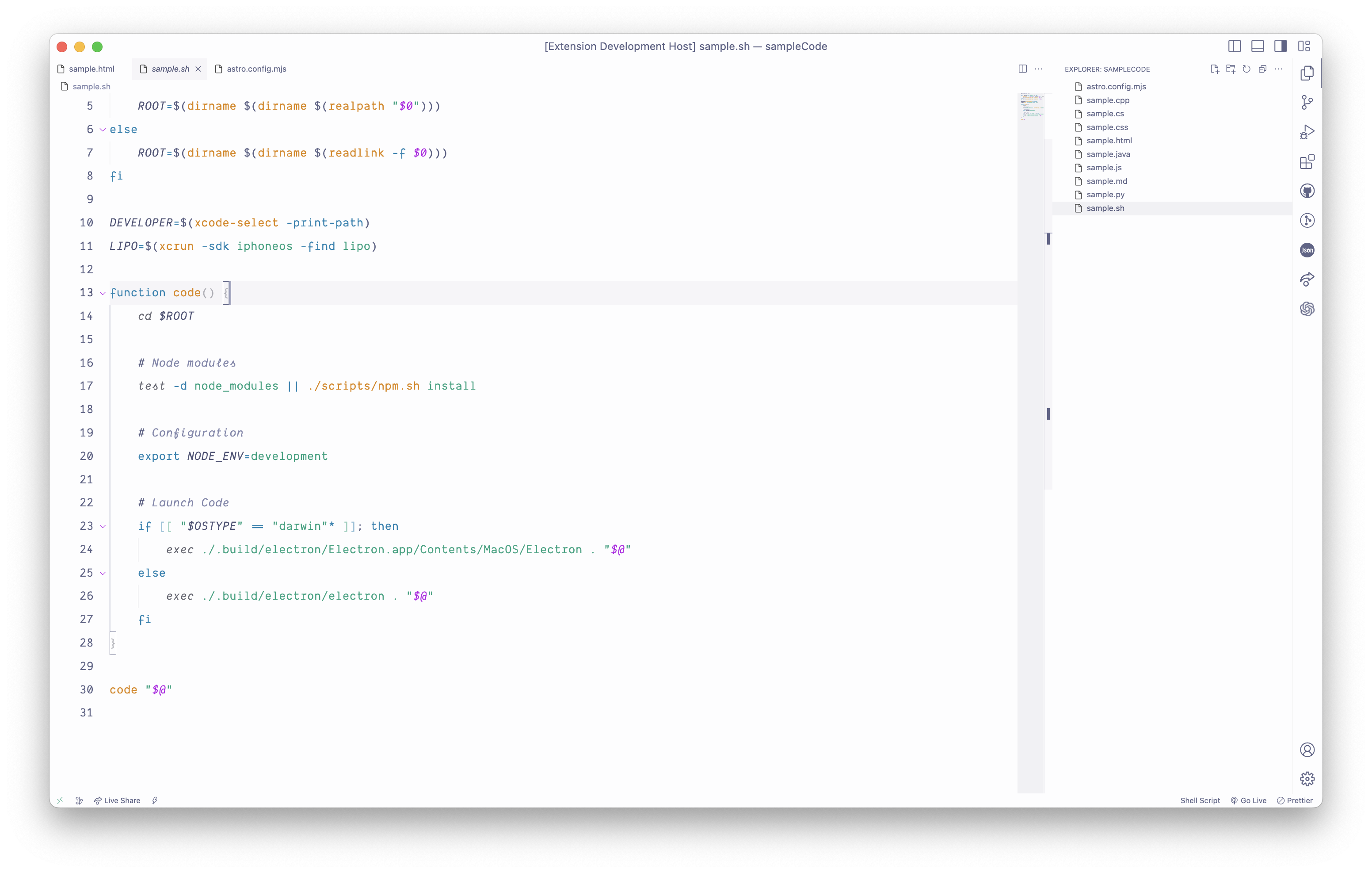Switch to the astro.config.mjs tab

(256, 69)
